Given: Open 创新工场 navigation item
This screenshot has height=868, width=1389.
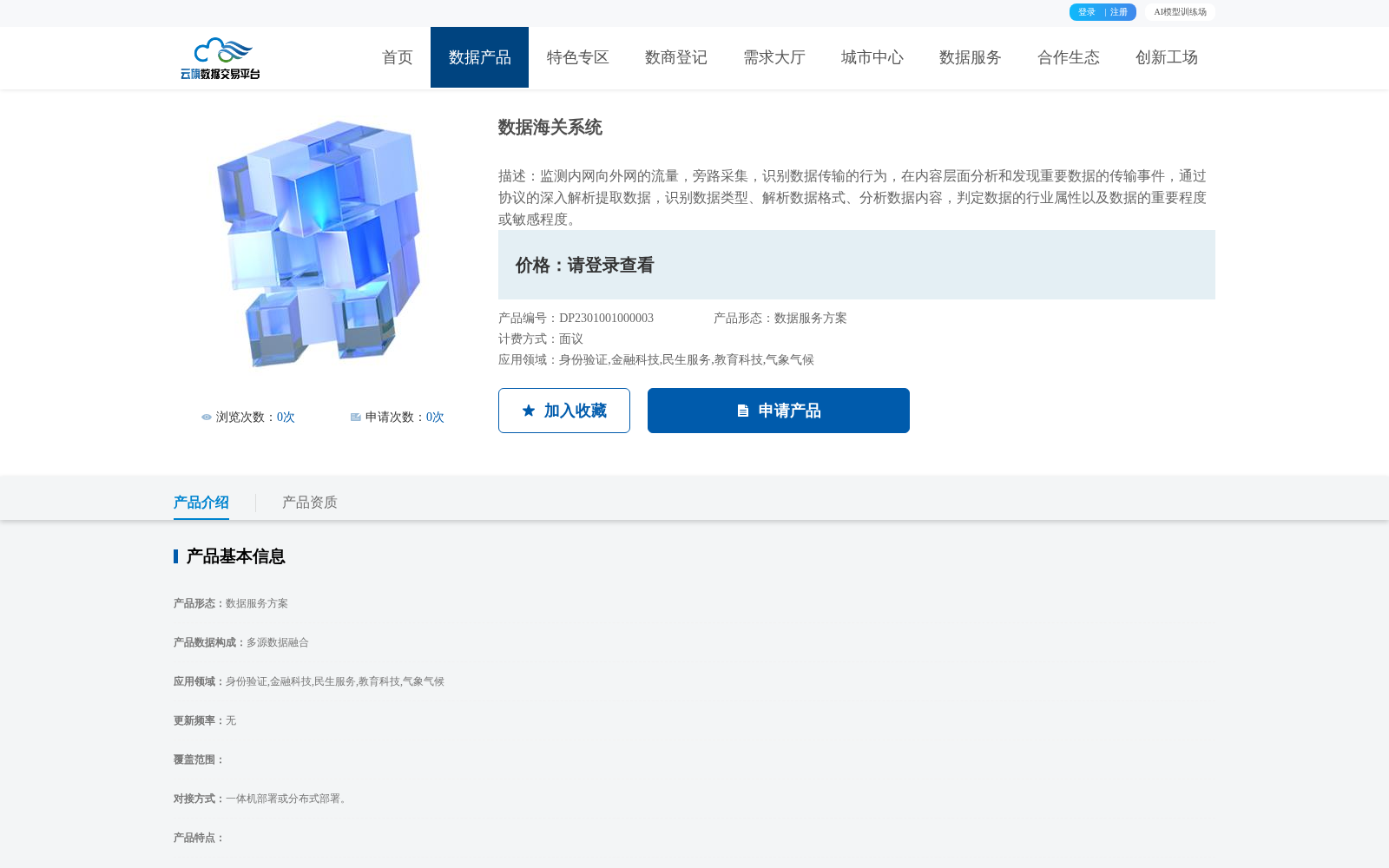Looking at the screenshot, I should [1166, 57].
